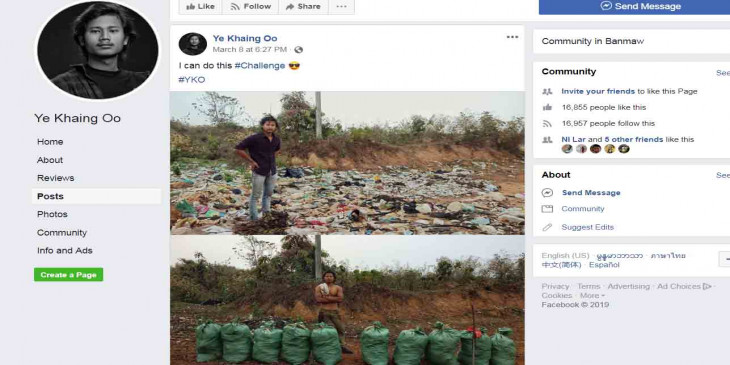The width and height of the screenshot is (730, 365).
Task: Click the Messenger icon in About section
Action: click(x=547, y=193)
